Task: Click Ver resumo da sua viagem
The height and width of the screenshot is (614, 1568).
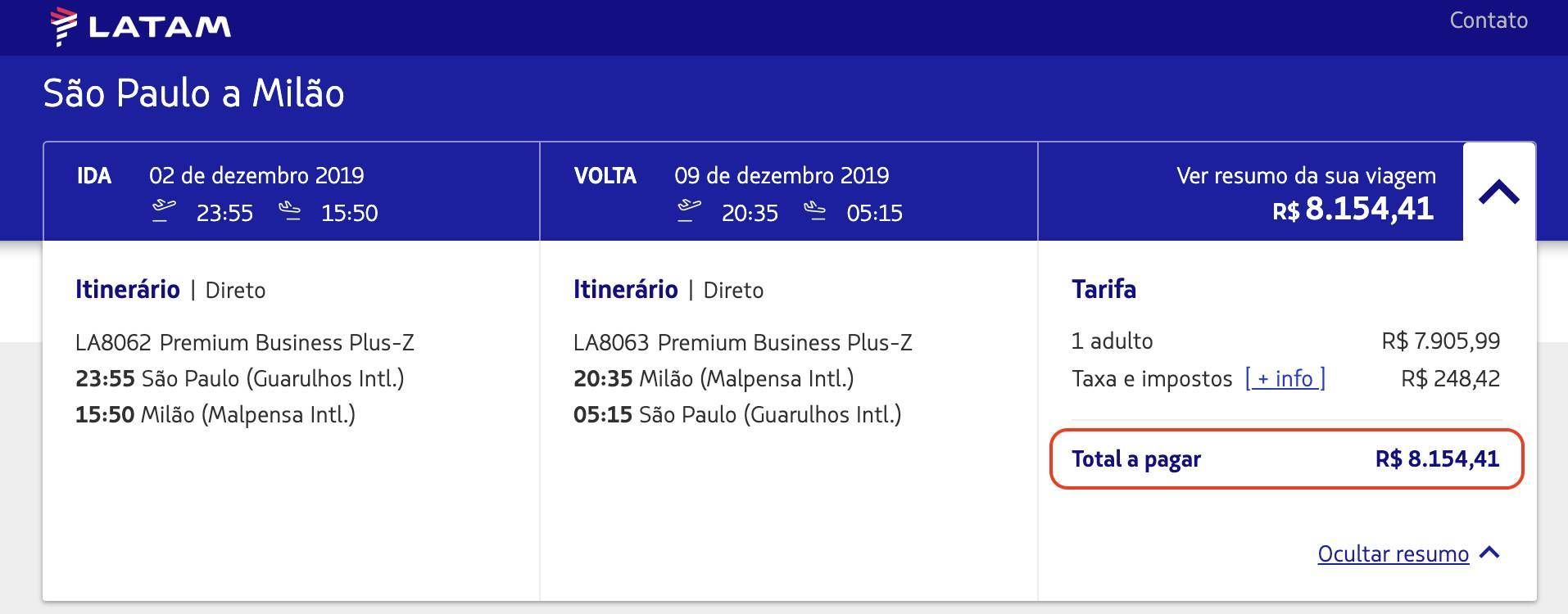Action: pyautogui.click(x=1306, y=175)
